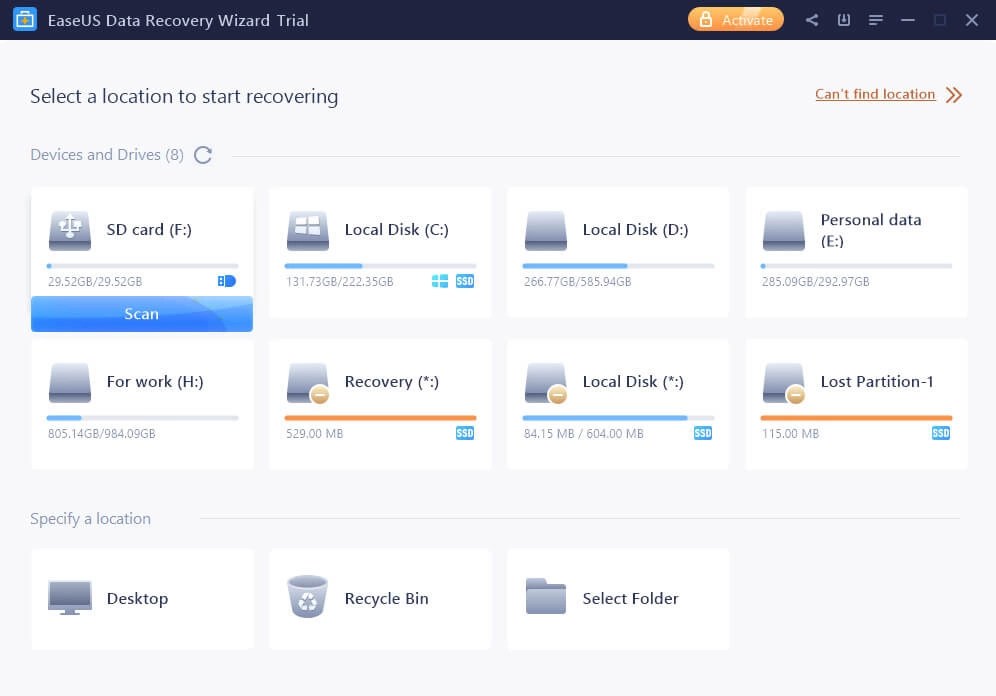996x696 pixels.
Task: Choose the Desktop location icon
Action: pos(69,597)
